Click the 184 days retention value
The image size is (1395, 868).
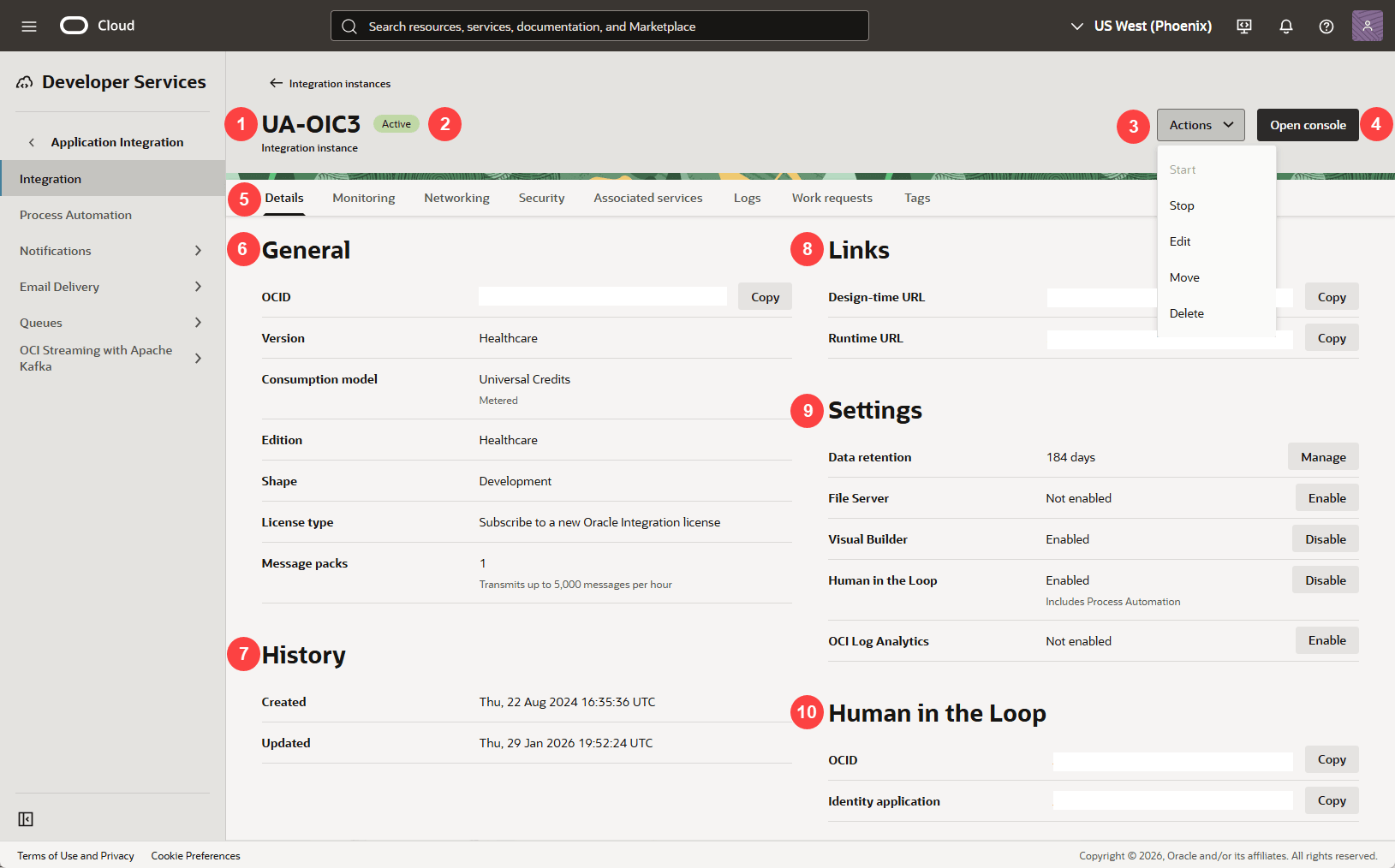point(1070,457)
